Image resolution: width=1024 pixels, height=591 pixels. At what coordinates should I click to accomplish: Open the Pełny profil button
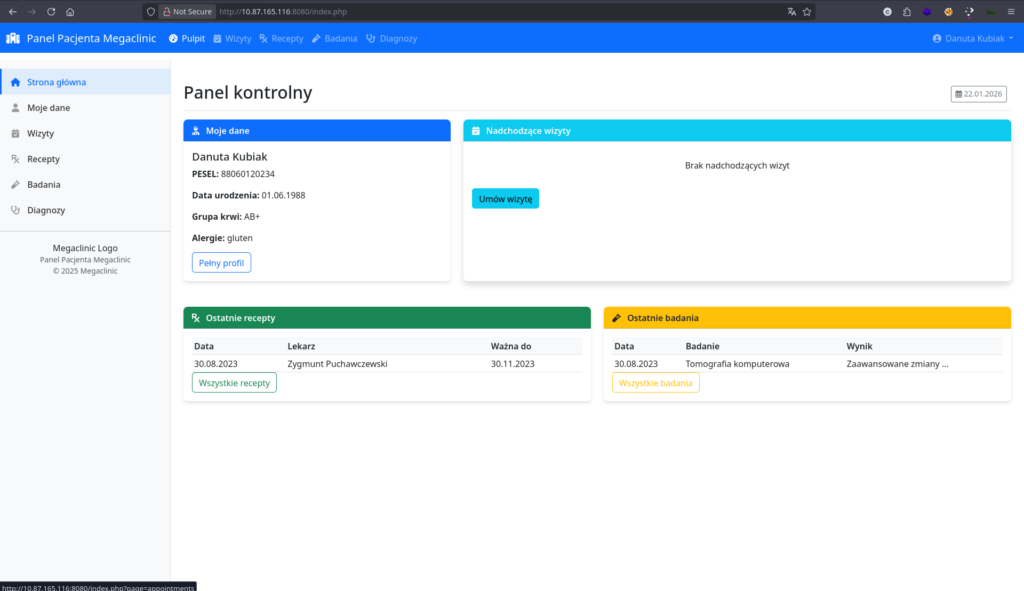click(221, 263)
